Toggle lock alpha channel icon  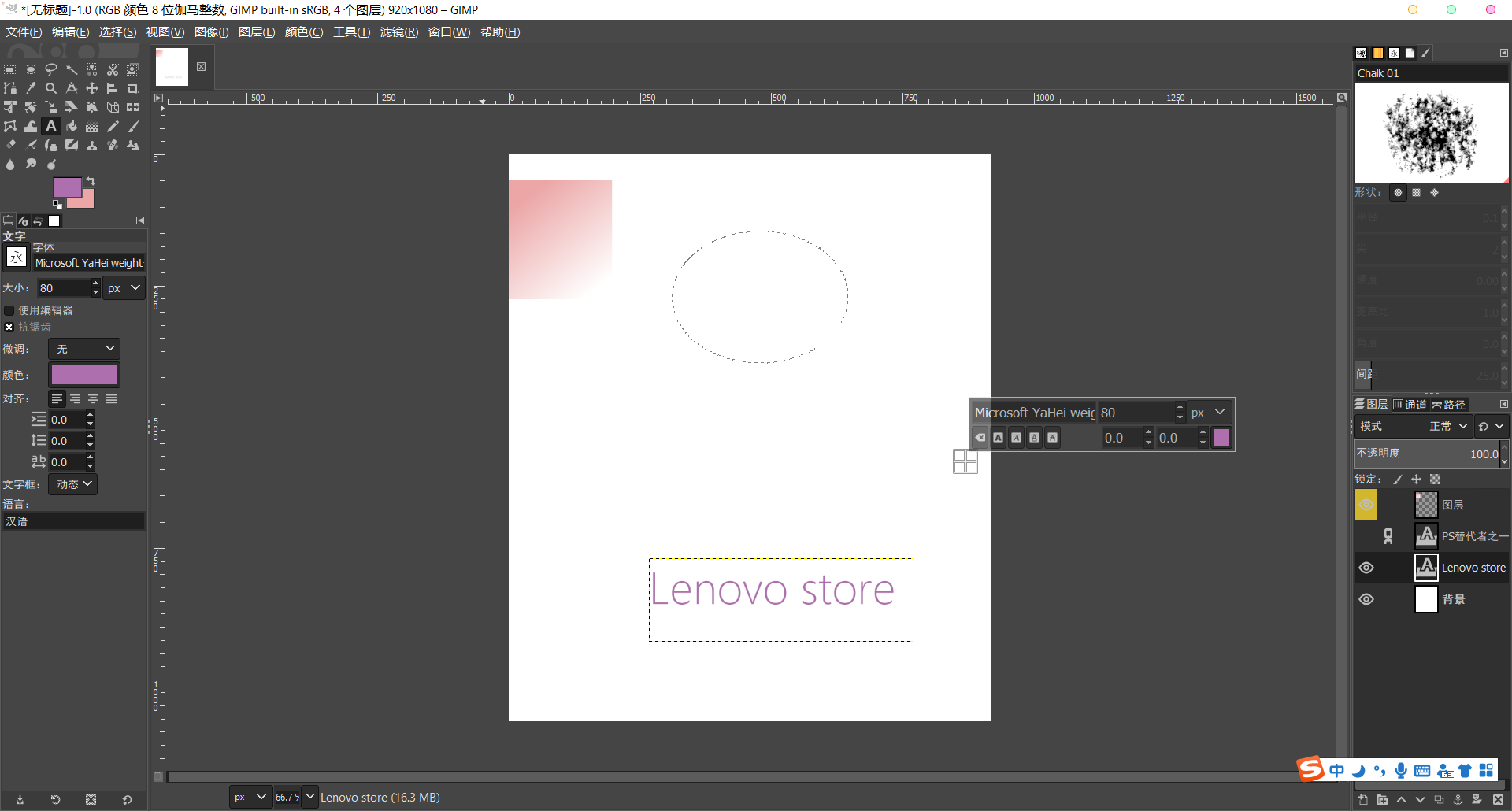click(x=1435, y=479)
